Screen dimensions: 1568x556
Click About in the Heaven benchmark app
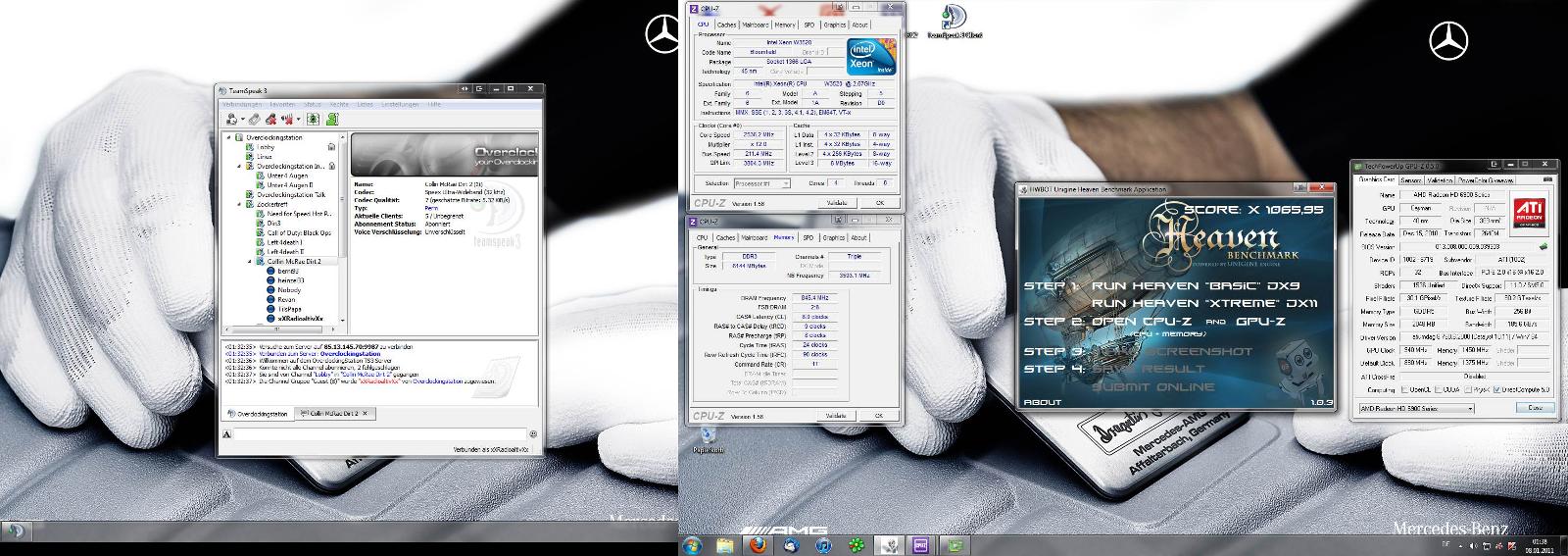pos(1043,402)
